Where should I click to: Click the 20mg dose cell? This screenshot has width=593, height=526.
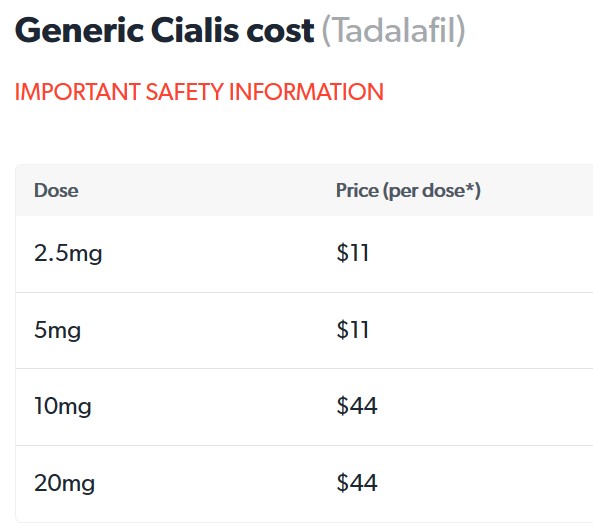64,483
